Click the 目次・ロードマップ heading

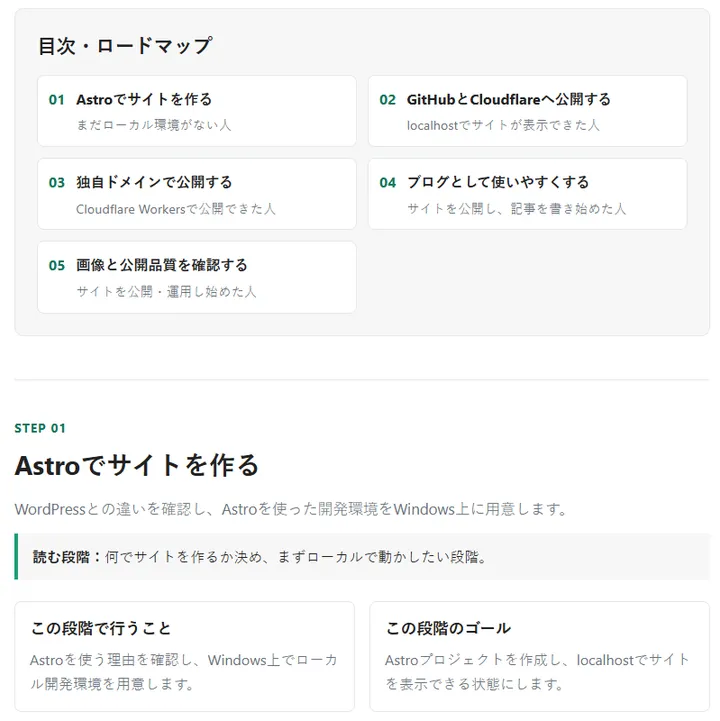[125, 46]
